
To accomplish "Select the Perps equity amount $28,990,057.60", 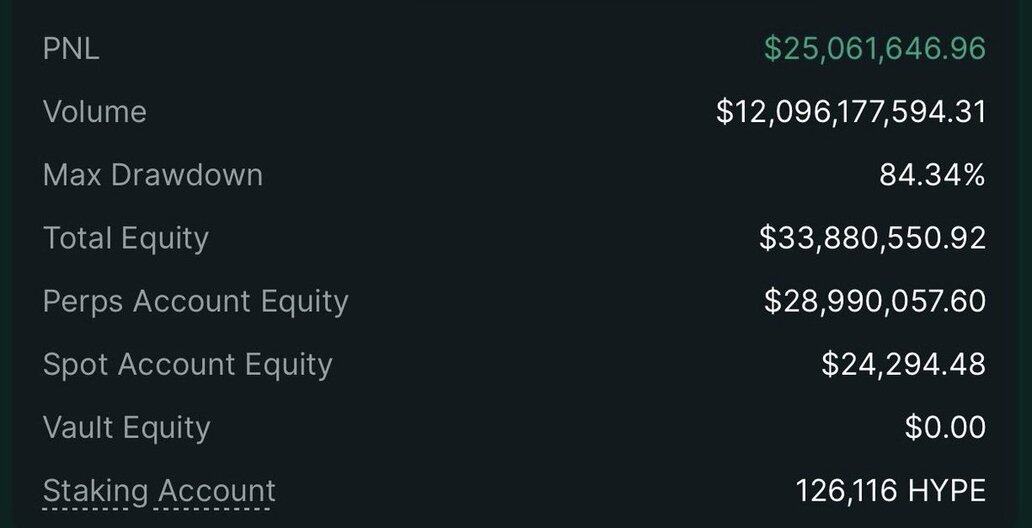I will coord(875,301).
